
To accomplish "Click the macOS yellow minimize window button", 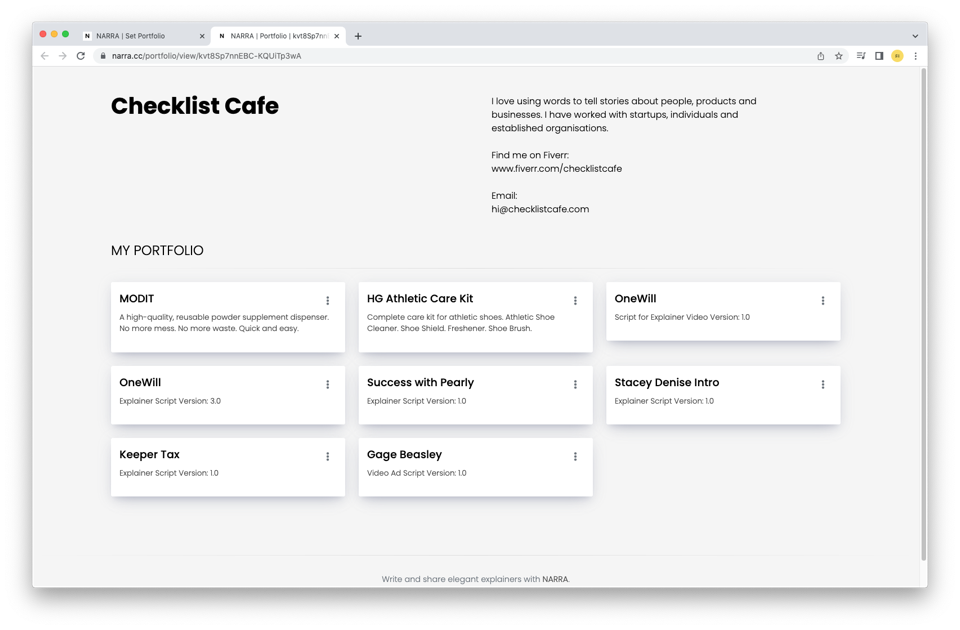I will click(x=54, y=34).
